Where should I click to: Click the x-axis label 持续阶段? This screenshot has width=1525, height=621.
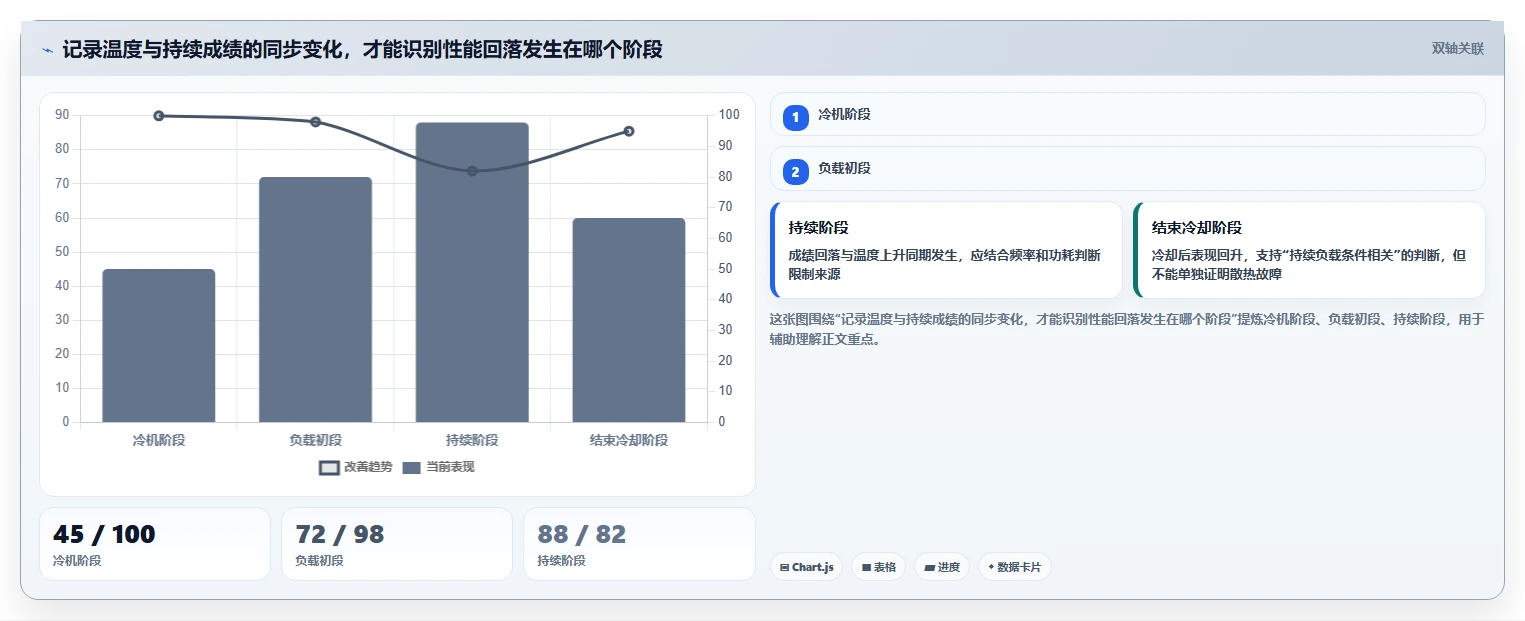click(x=472, y=440)
